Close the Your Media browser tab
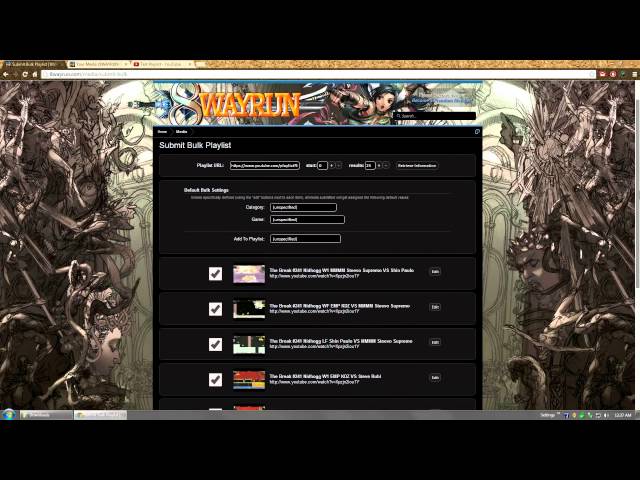Viewport: 640px width, 480px height. pyautogui.click(x=127, y=64)
